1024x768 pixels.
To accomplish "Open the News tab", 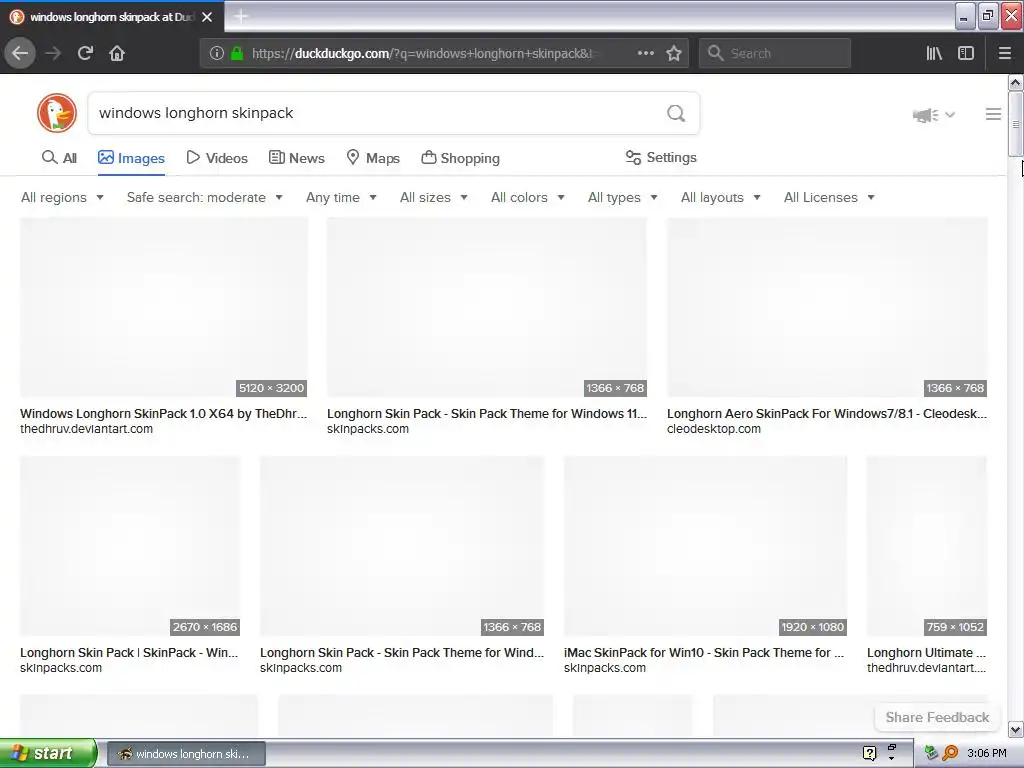I will (x=296, y=157).
